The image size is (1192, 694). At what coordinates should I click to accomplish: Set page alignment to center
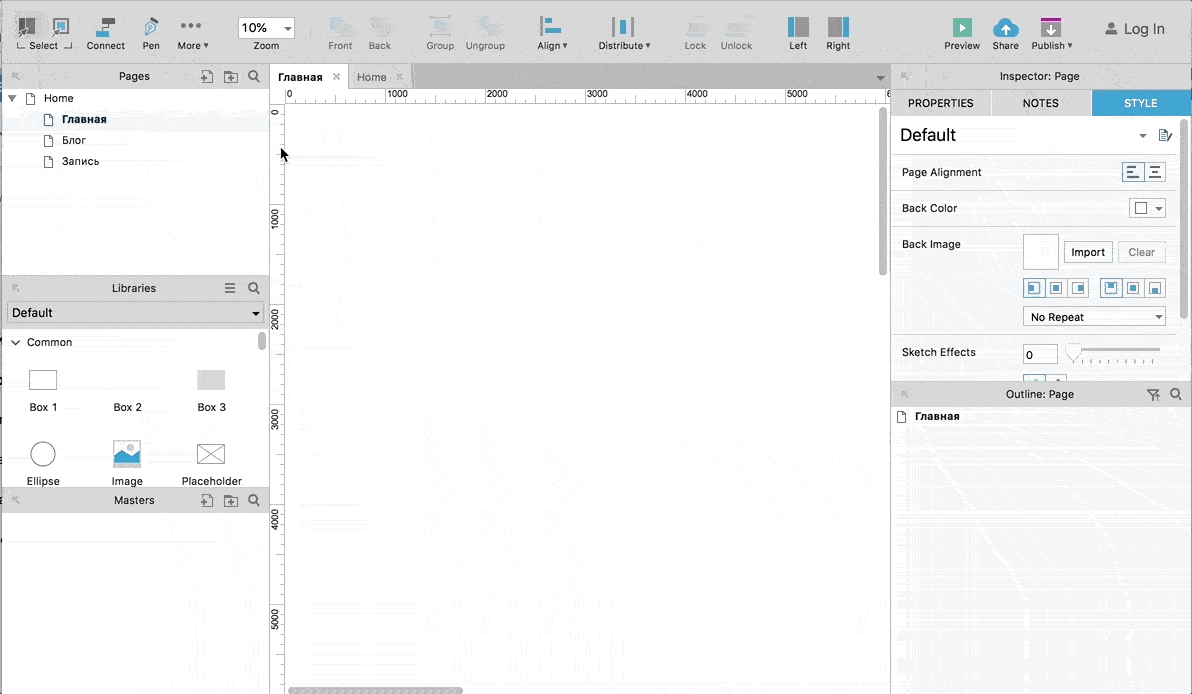pyautogui.click(x=1155, y=173)
